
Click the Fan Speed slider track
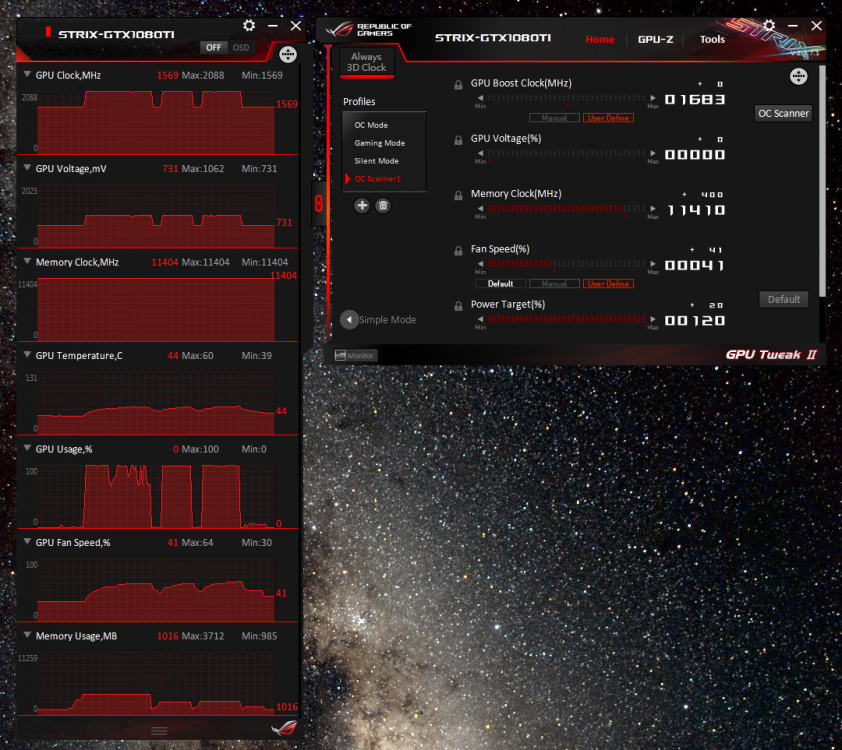coord(567,264)
